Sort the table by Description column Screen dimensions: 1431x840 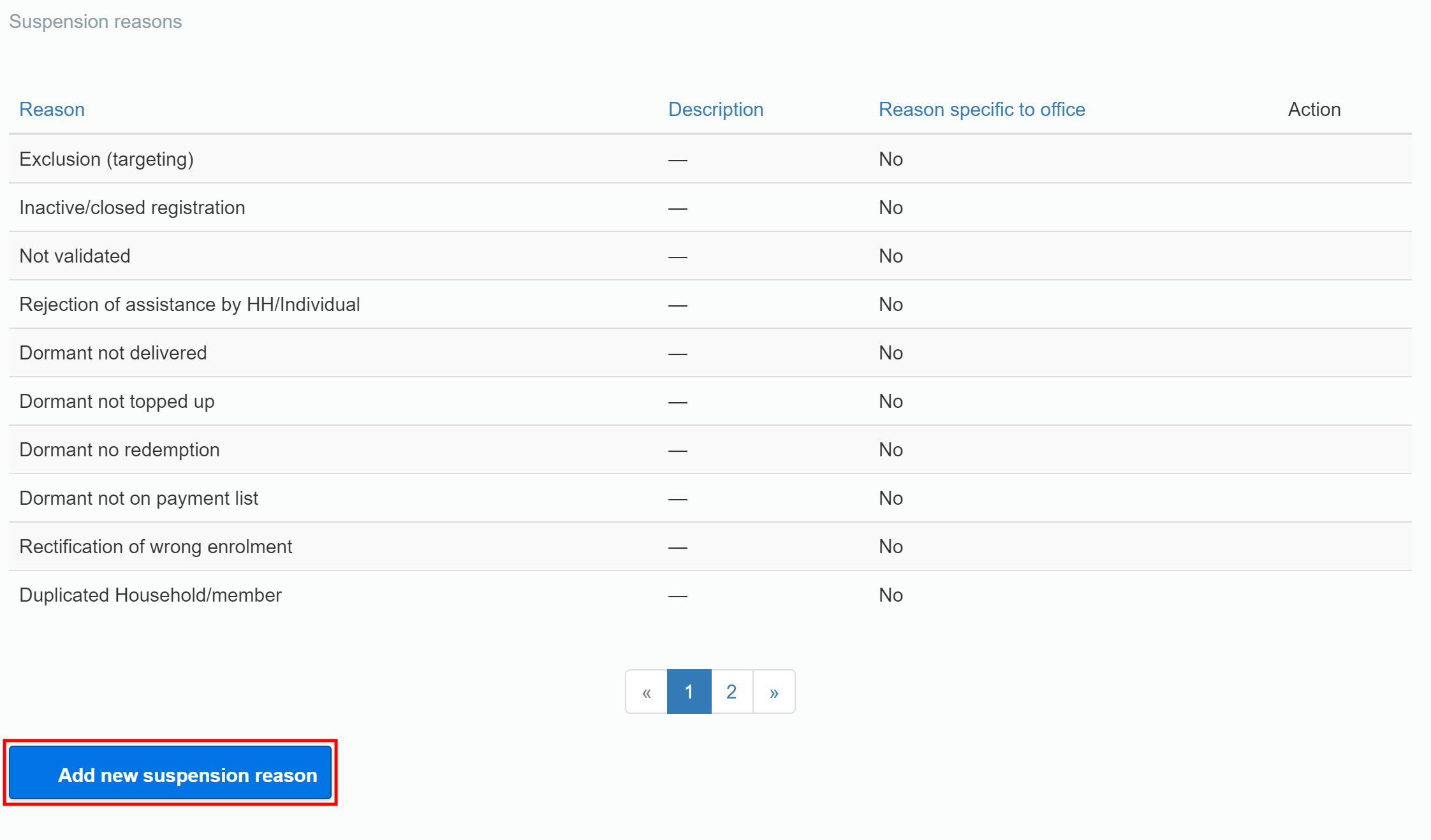pos(715,109)
